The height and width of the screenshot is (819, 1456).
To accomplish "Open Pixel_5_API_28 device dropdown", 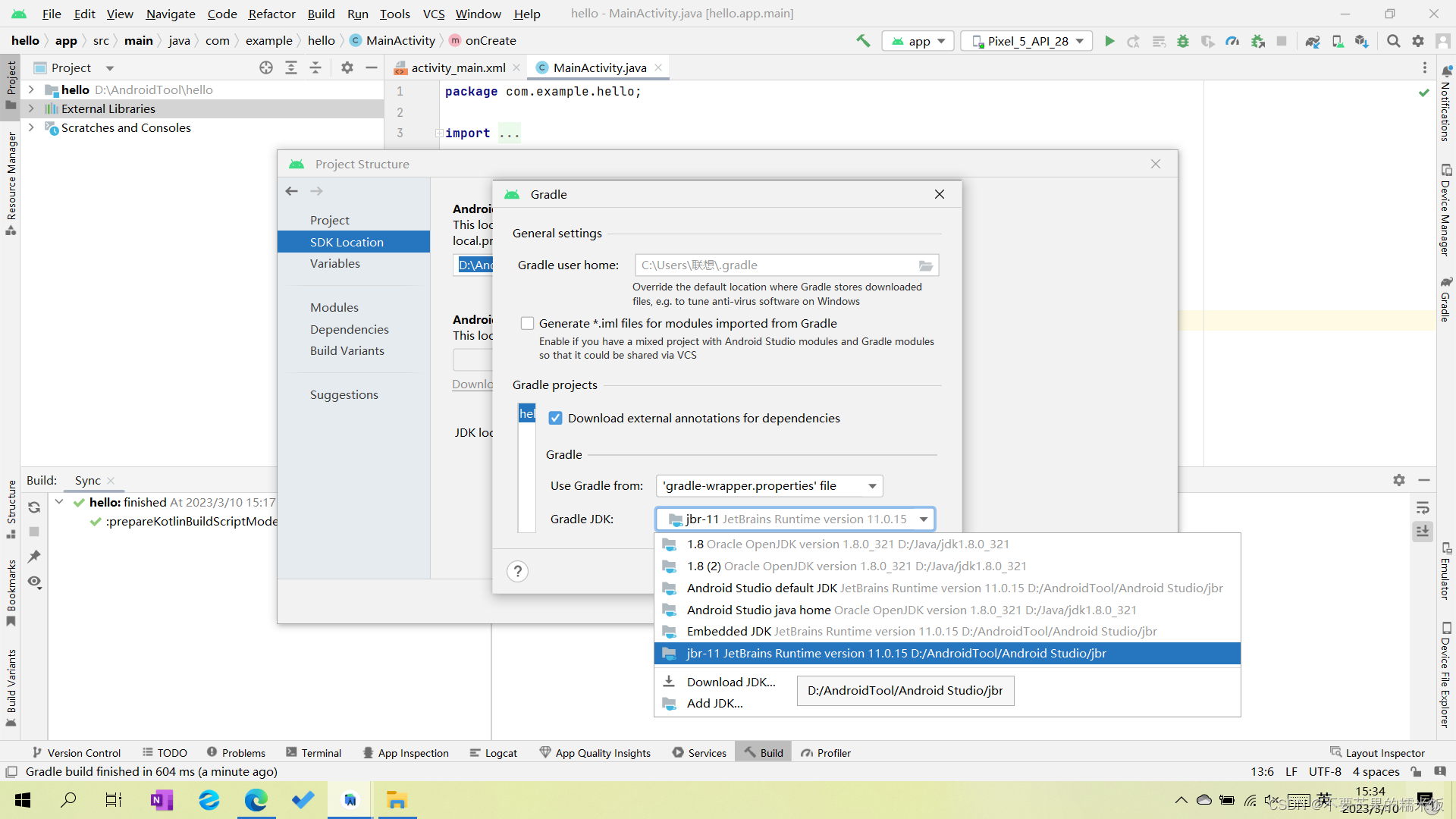I will (x=1027, y=41).
